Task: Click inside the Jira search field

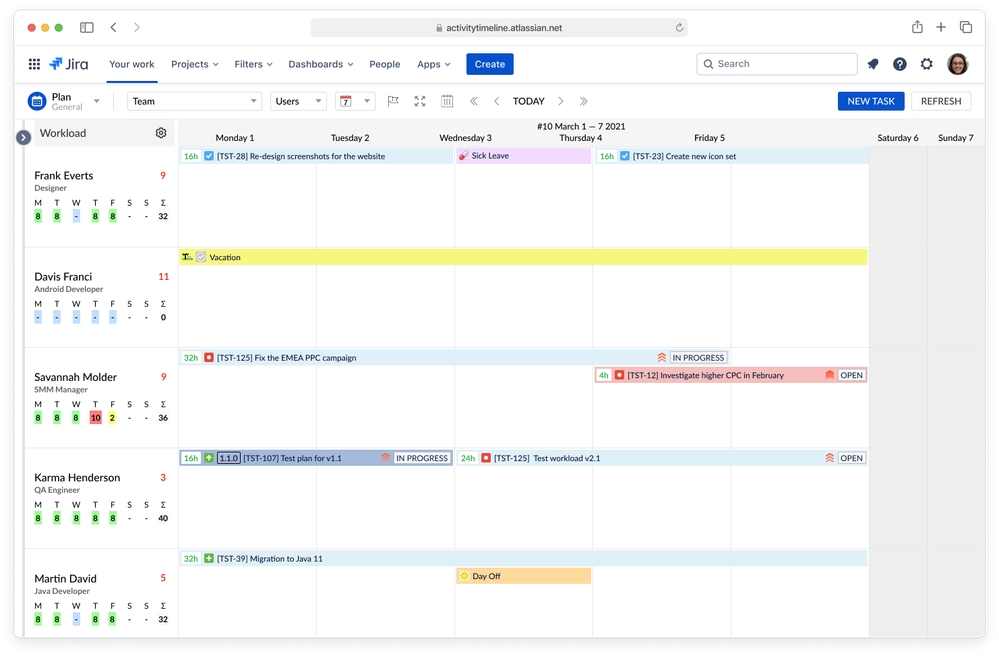Action: click(x=777, y=63)
